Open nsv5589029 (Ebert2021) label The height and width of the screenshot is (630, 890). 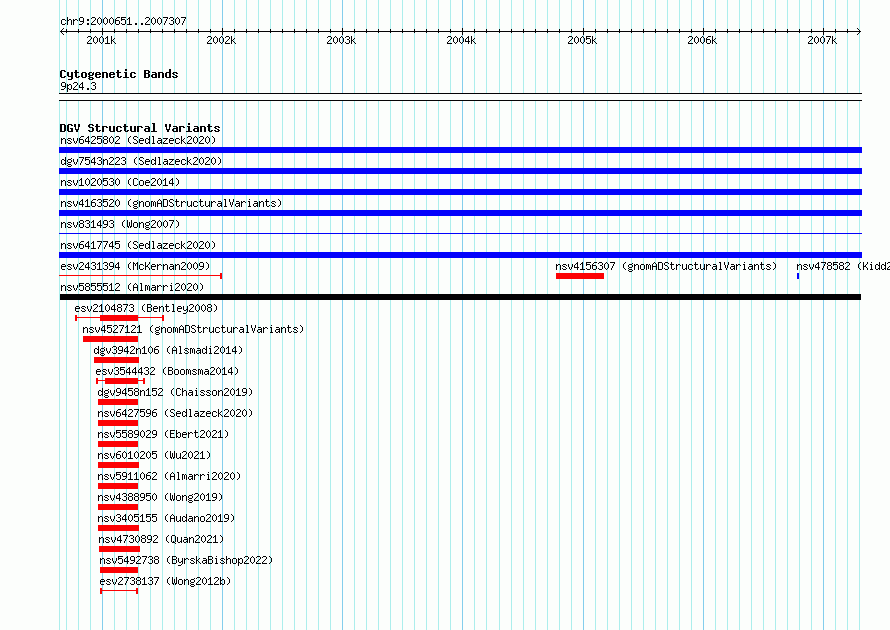point(163,434)
